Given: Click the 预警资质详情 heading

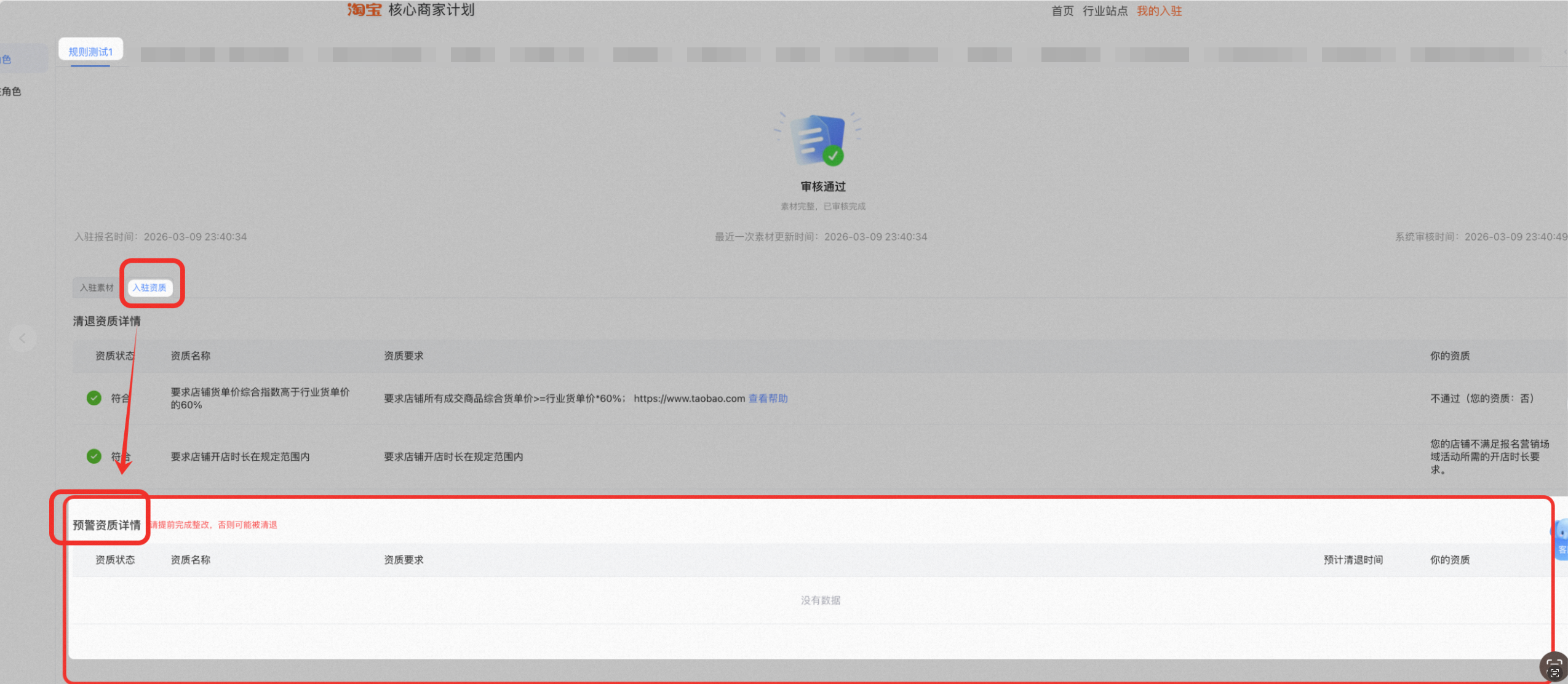Looking at the screenshot, I should (107, 525).
